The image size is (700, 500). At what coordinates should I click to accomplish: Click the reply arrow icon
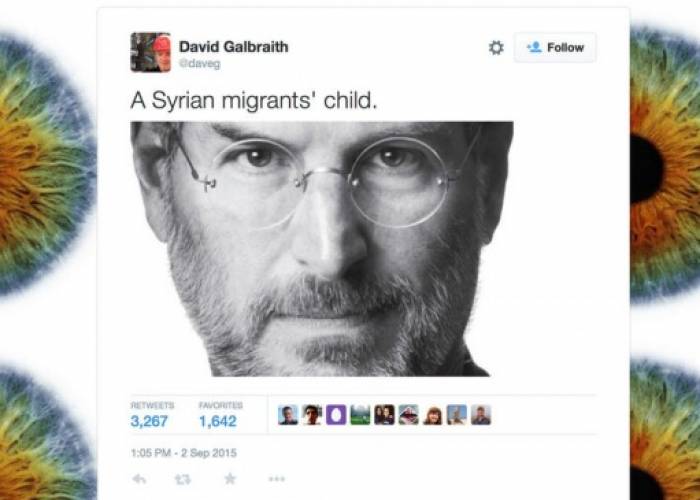coord(139,479)
